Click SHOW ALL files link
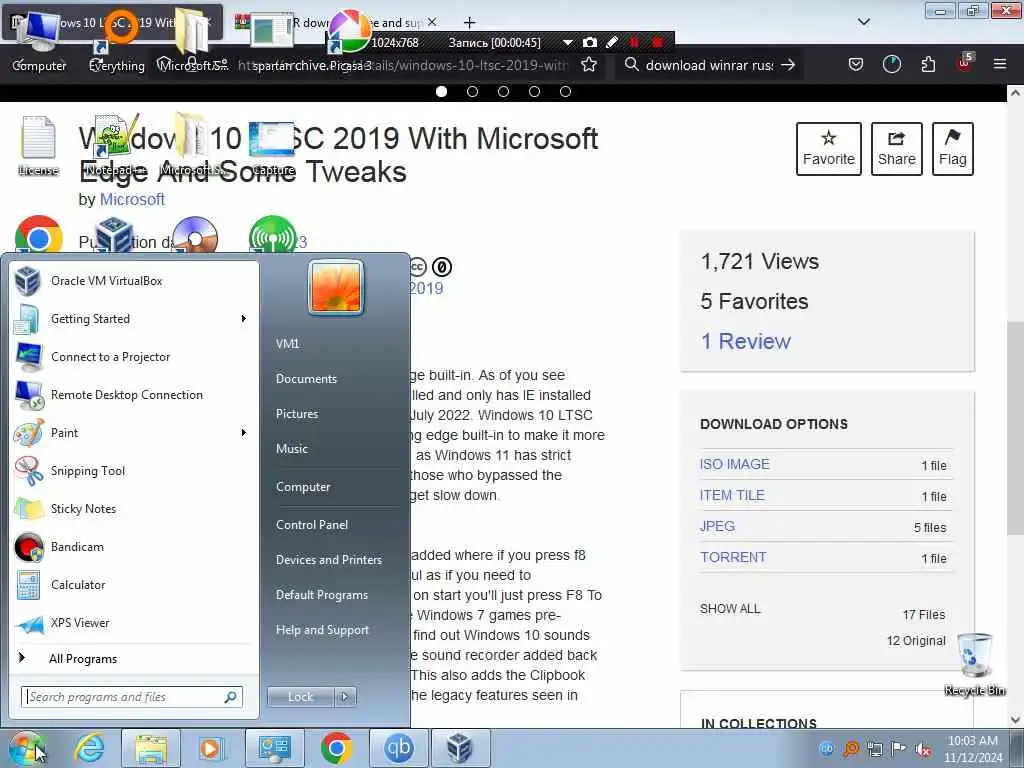This screenshot has width=1024, height=768. pos(730,609)
